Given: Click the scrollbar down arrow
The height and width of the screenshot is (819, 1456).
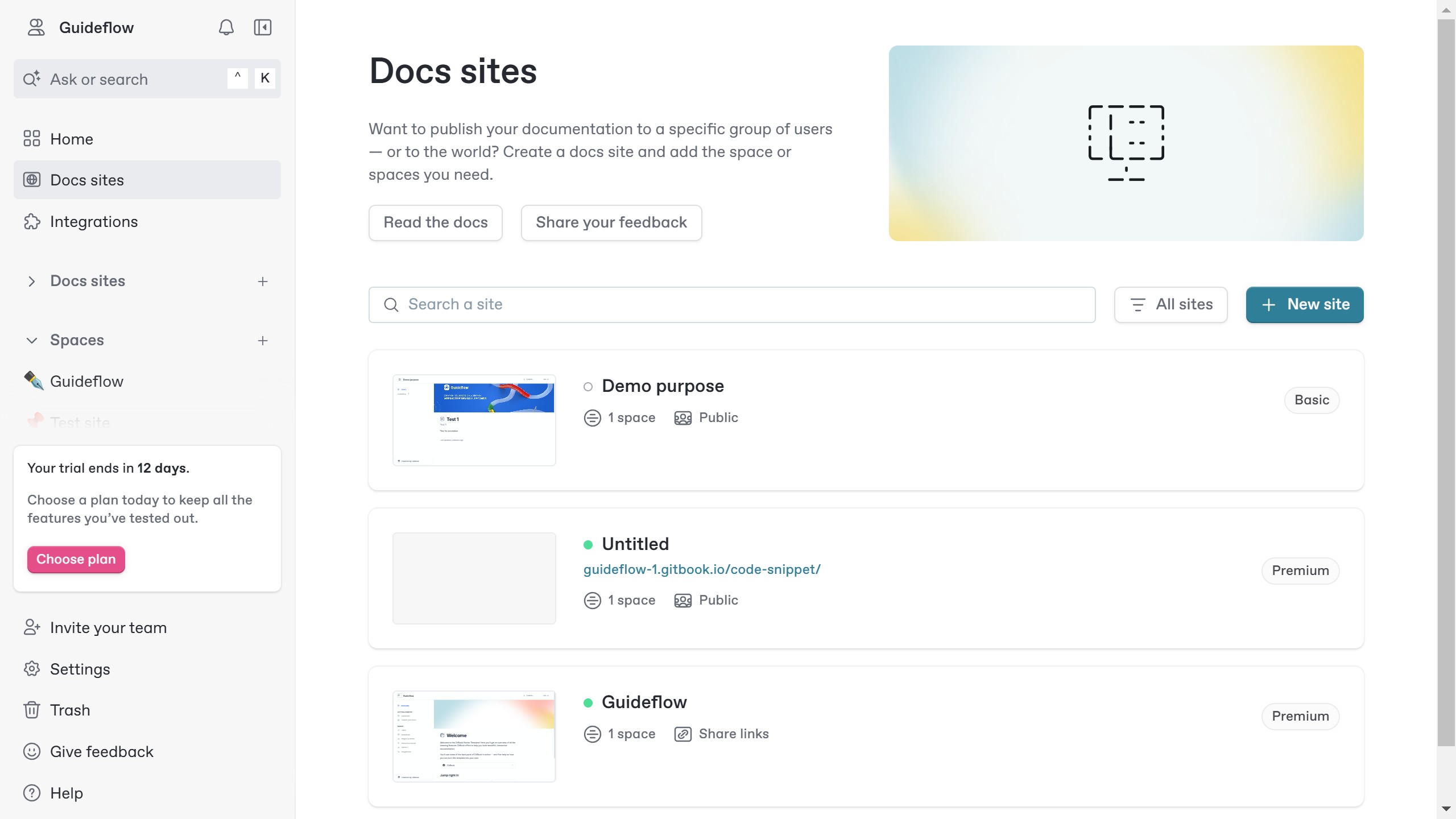Looking at the screenshot, I should pyautogui.click(x=1446, y=809).
